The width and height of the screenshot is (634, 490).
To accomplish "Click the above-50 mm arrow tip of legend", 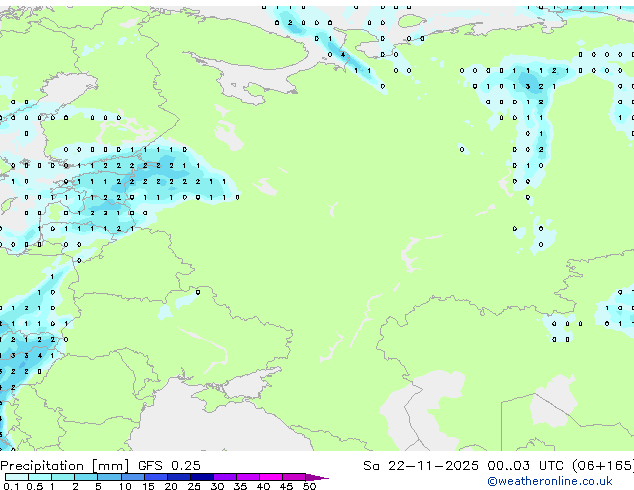I will pos(317,477).
